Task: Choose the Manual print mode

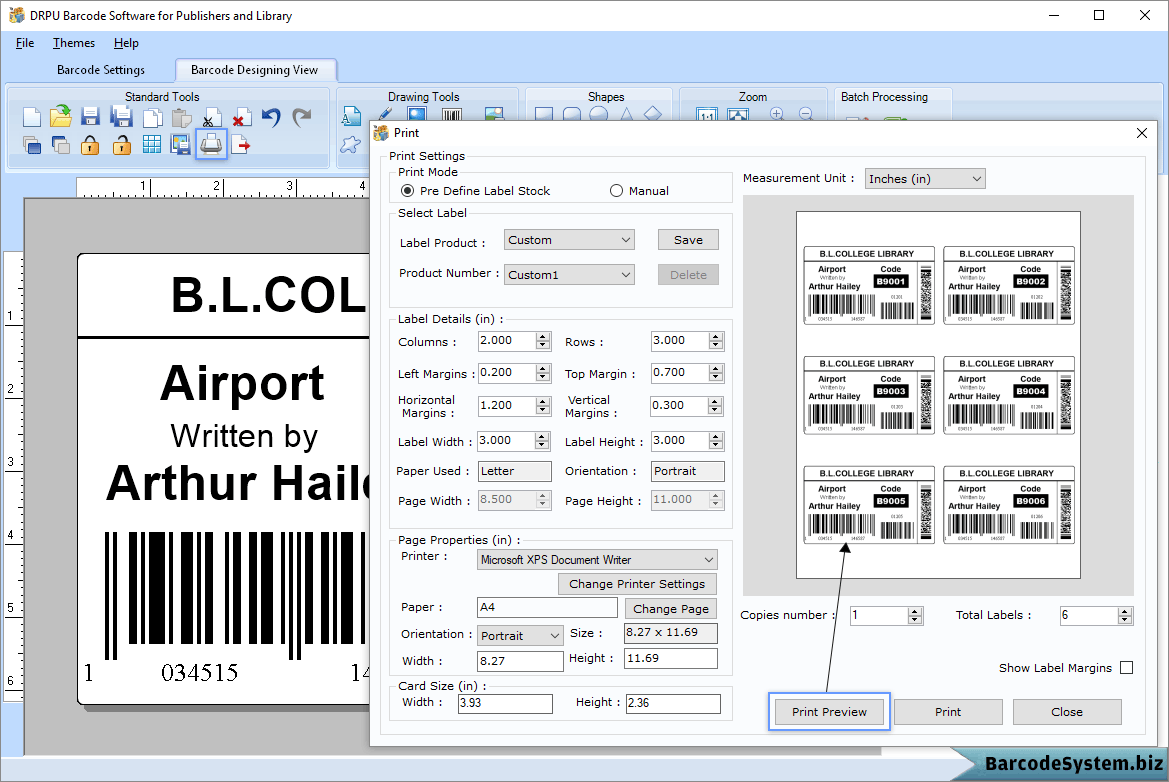Action: (x=616, y=191)
